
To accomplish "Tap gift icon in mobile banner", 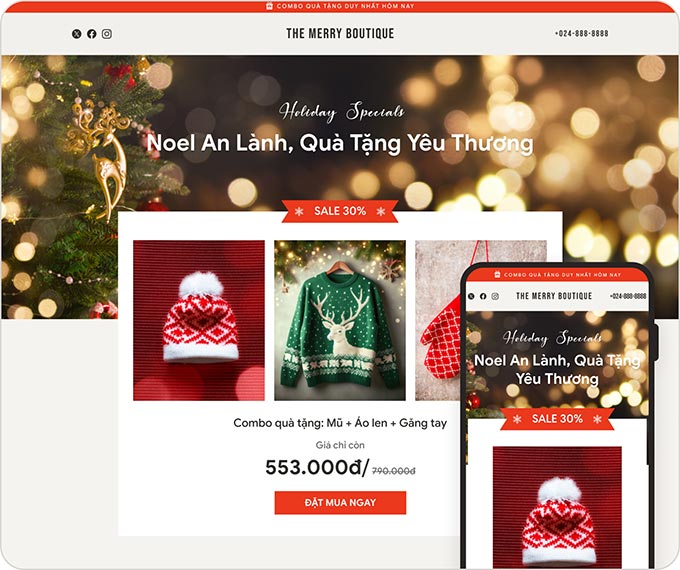I will 497,275.
